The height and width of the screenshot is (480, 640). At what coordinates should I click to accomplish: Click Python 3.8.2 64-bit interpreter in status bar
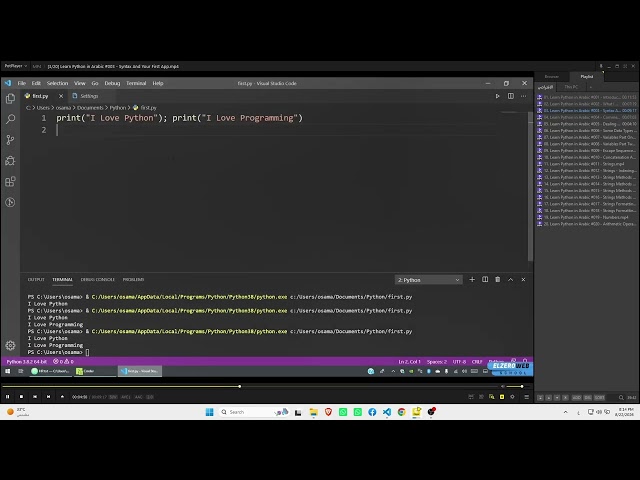click(x=27, y=362)
